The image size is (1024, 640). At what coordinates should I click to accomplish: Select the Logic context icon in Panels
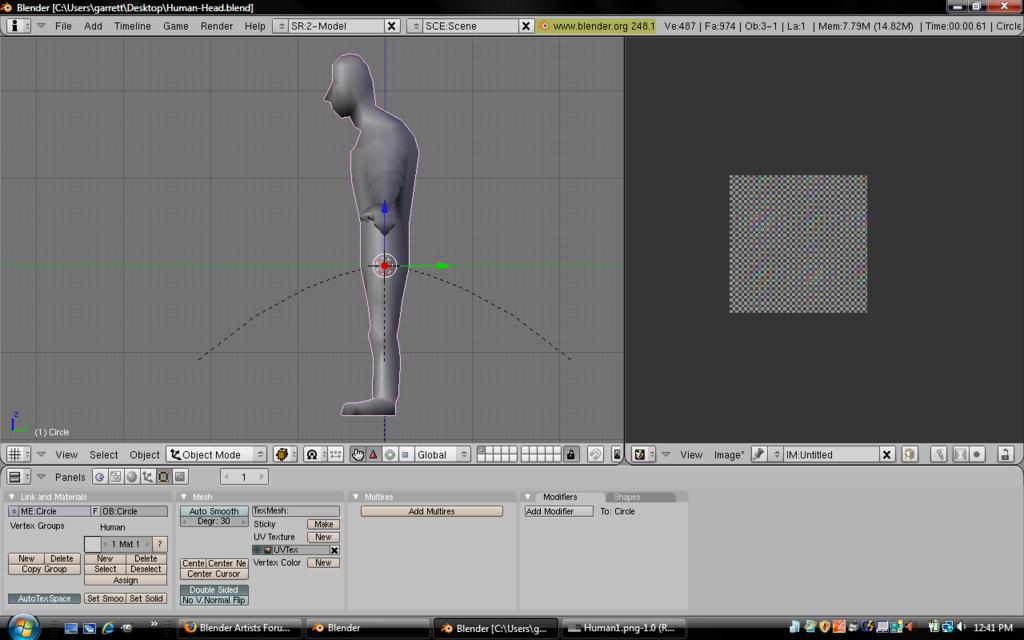tap(99, 477)
